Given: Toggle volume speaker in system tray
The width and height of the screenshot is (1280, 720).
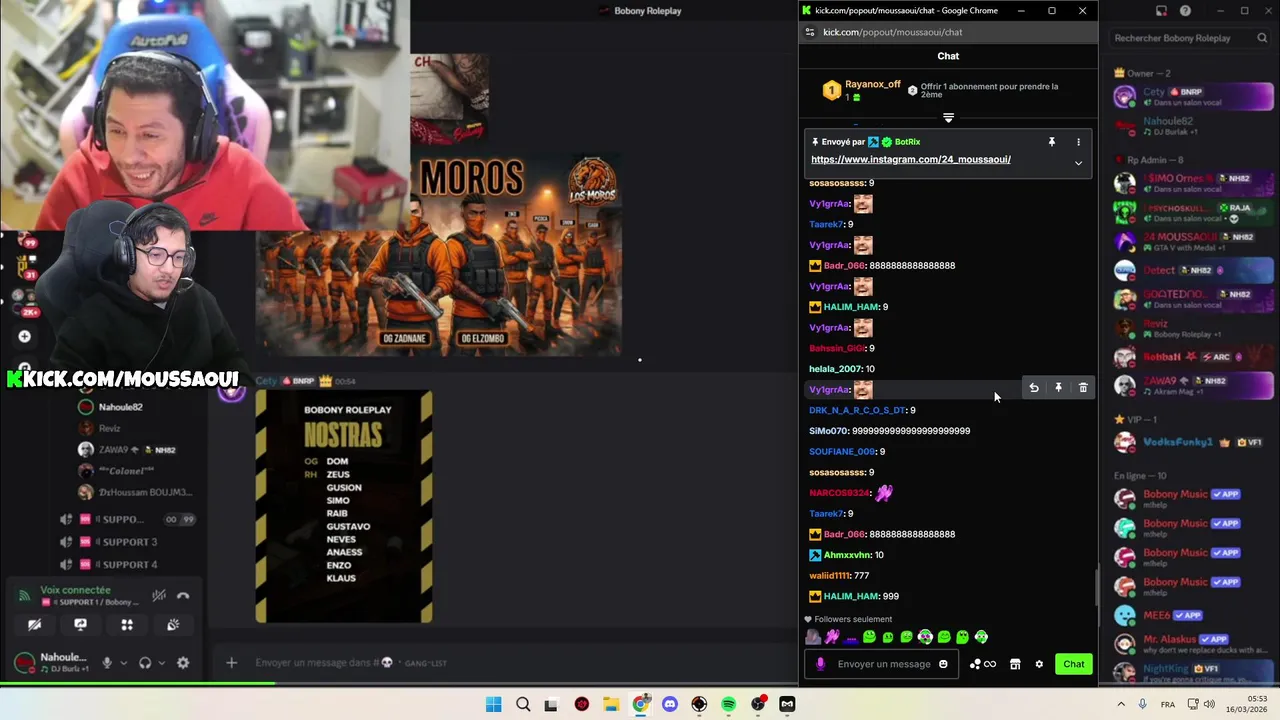Looking at the screenshot, I should 1208,704.
